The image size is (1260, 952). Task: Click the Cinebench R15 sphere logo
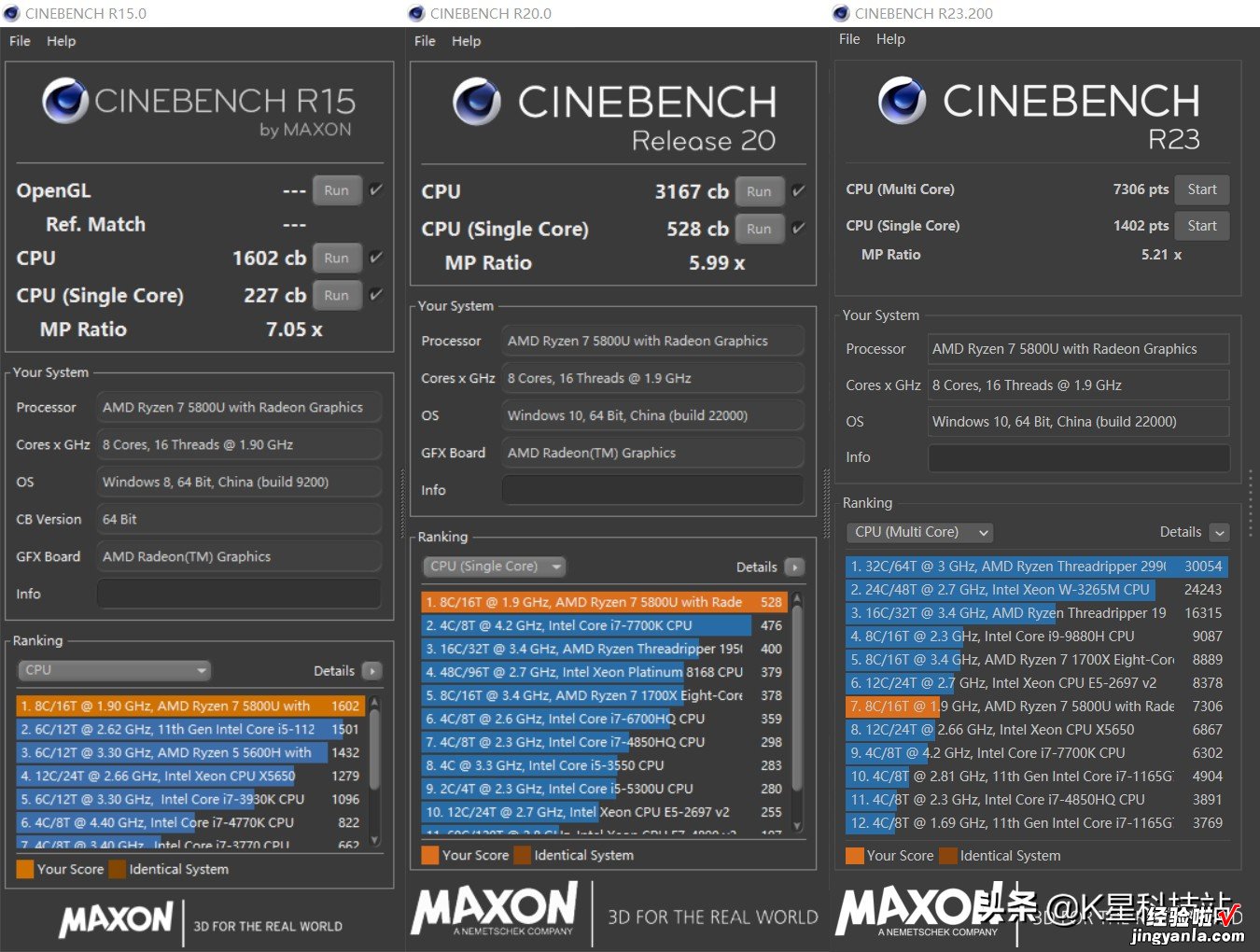[65, 103]
